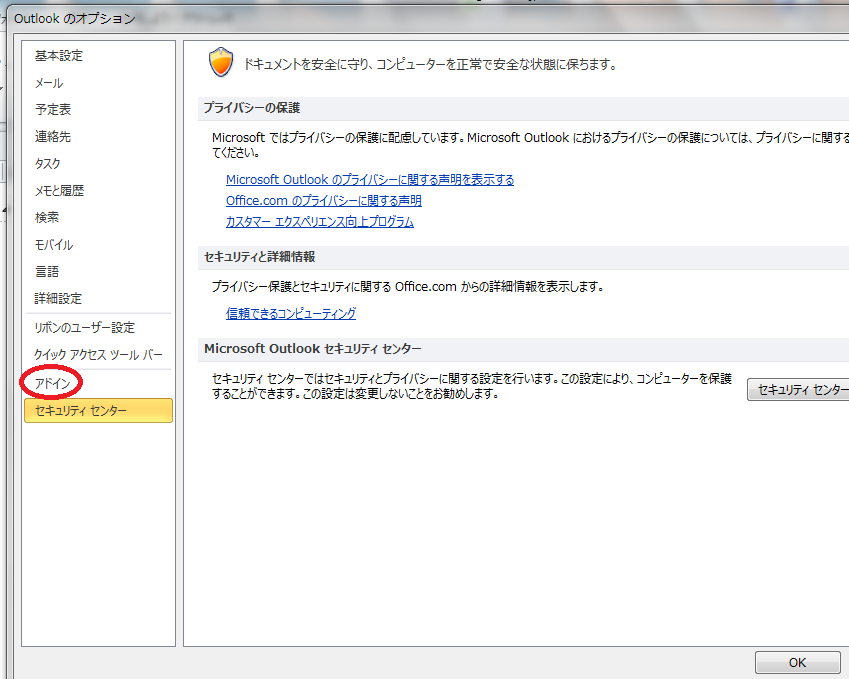Open クイック アクセス ツール バー settings
Viewport: 849px width, 679px height.
click(x=98, y=355)
